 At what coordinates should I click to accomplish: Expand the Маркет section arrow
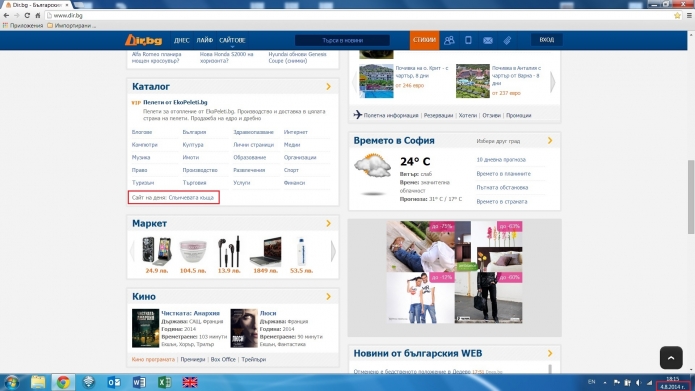328,223
